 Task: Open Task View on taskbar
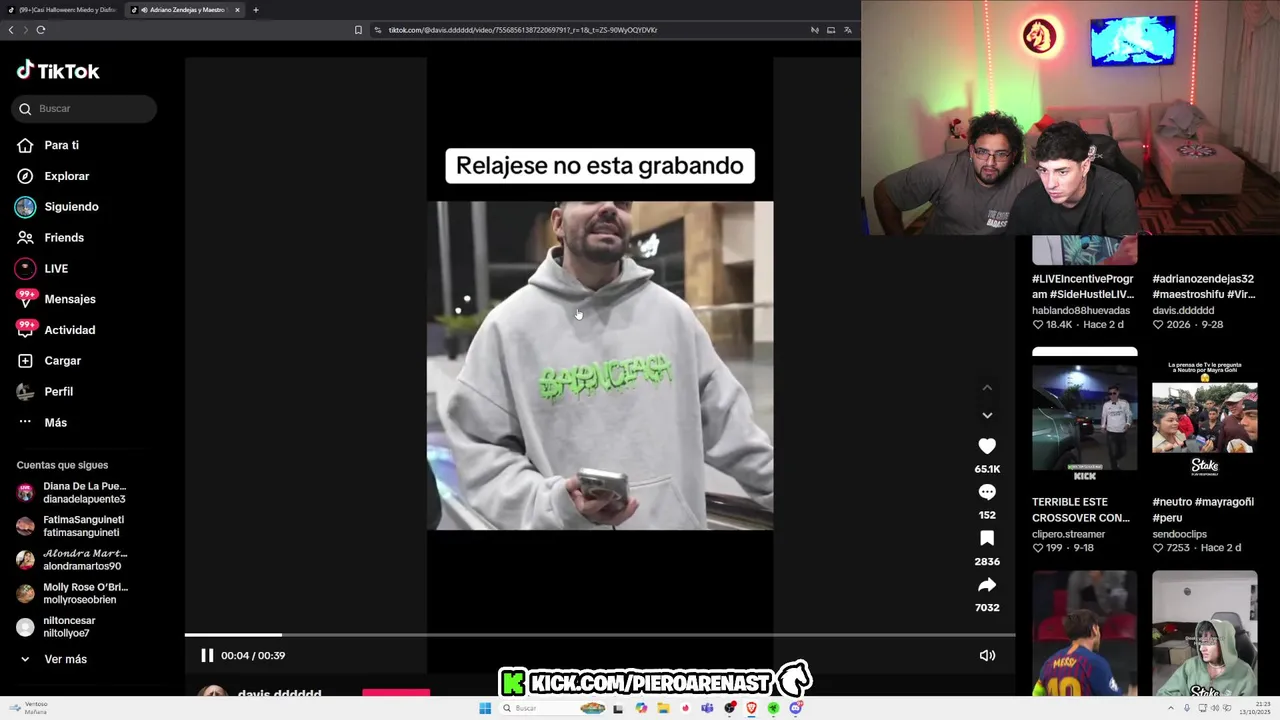[x=618, y=708]
